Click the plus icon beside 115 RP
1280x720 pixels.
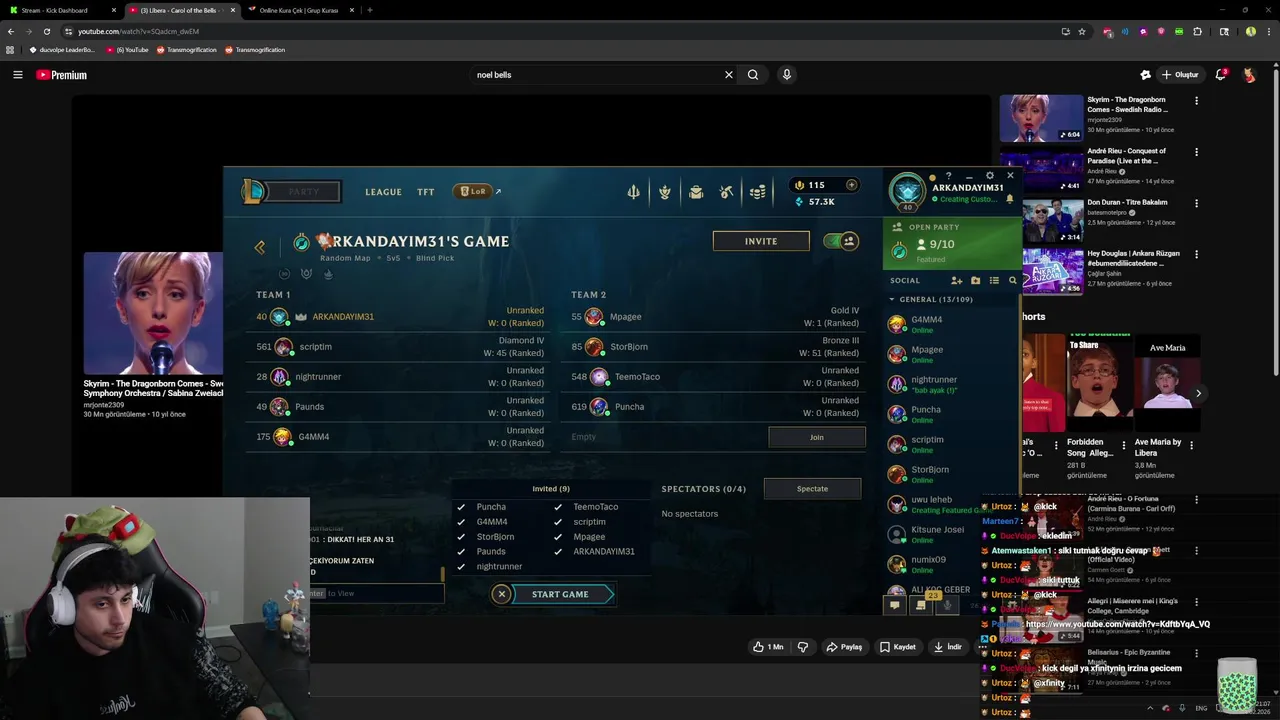pyautogui.click(x=851, y=185)
